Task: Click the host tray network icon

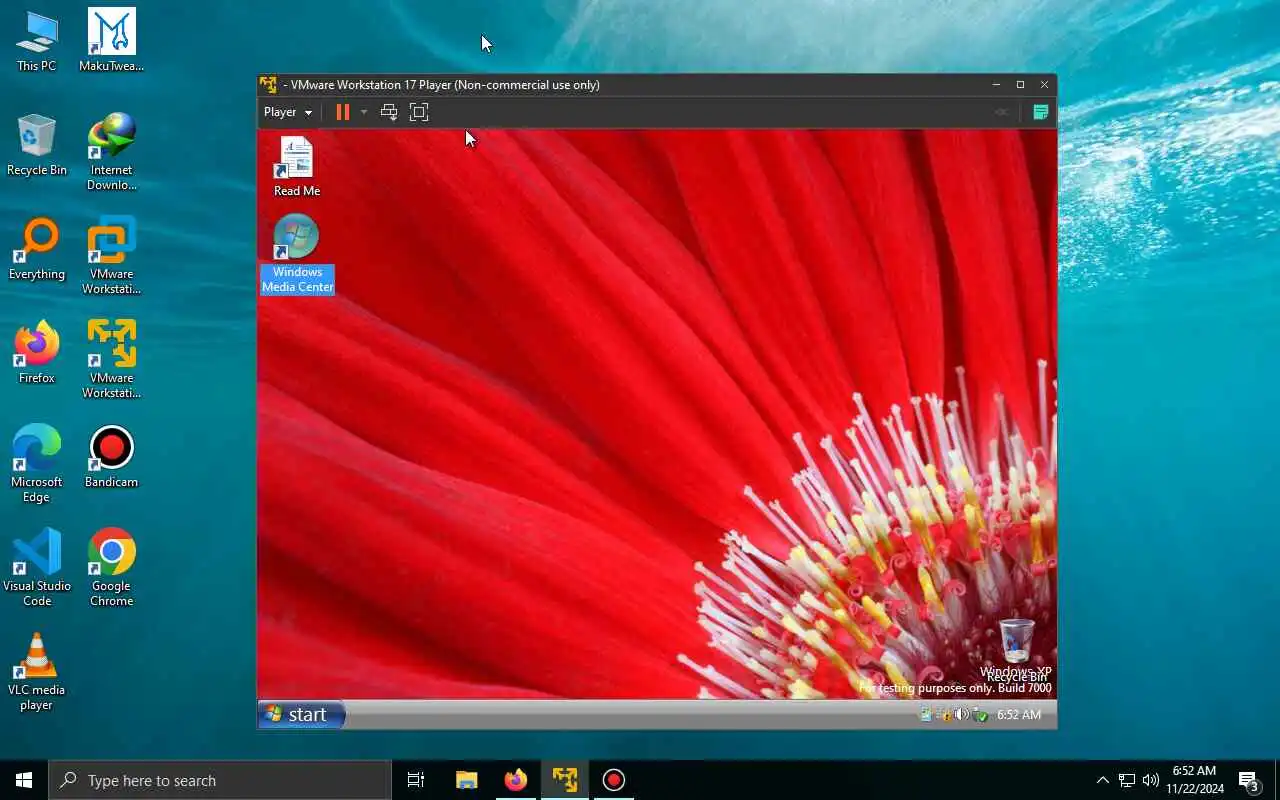Action: pyautogui.click(x=1127, y=780)
